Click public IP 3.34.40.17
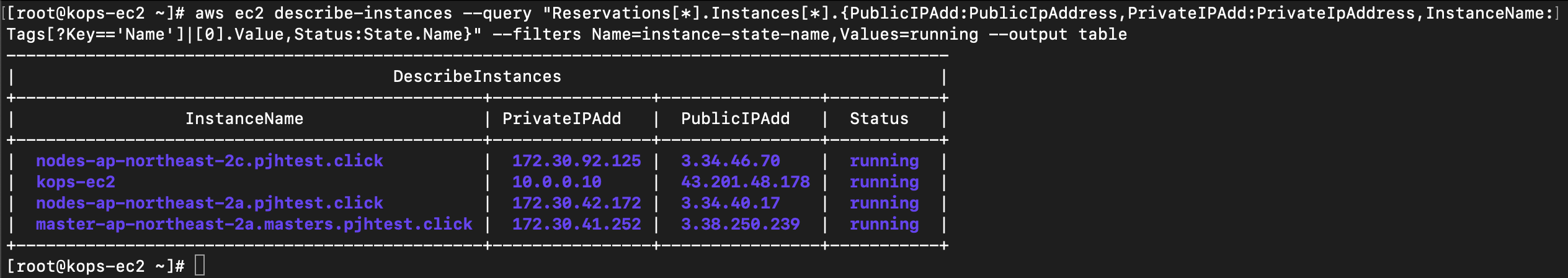Viewport: 1568px width, 278px height. coord(730,203)
